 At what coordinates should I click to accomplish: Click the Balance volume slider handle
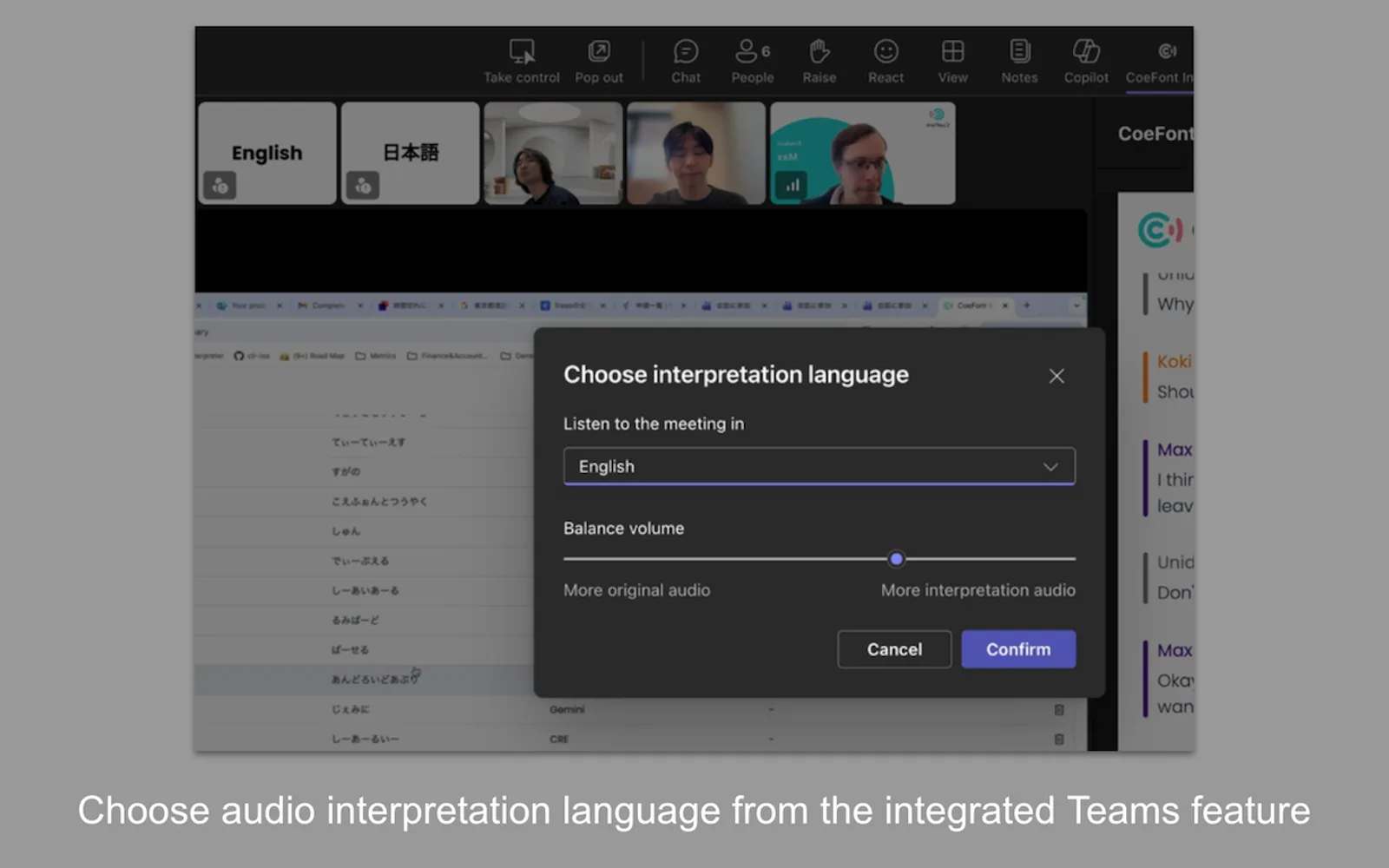(x=896, y=559)
